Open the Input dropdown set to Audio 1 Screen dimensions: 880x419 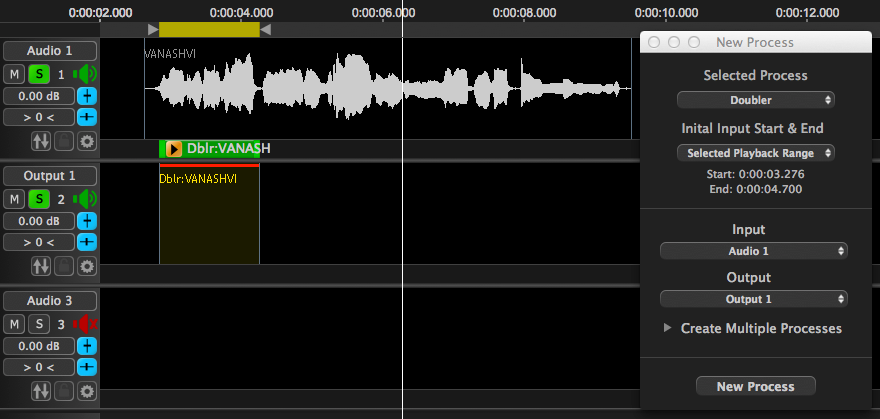(754, 251)
